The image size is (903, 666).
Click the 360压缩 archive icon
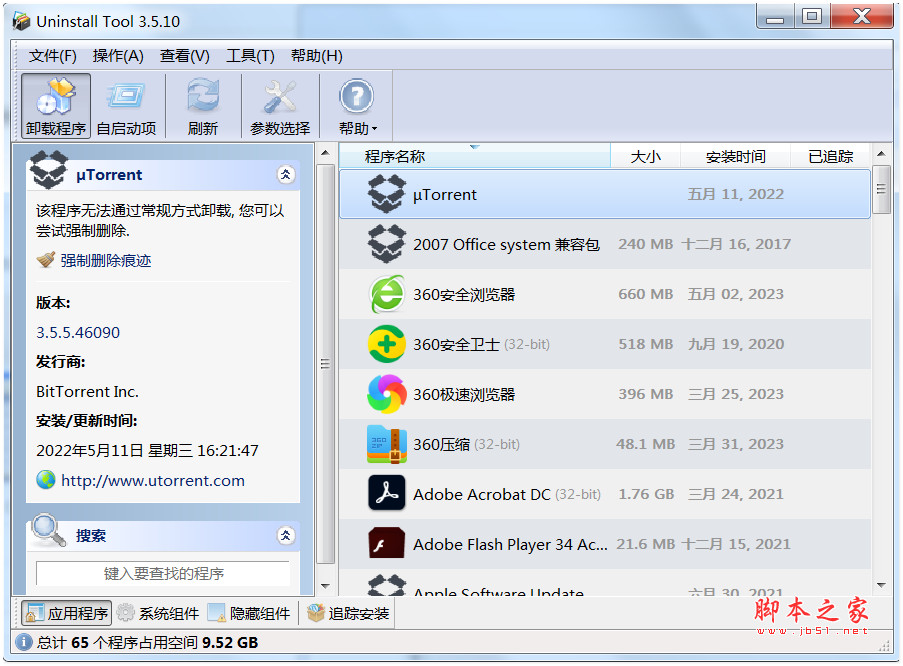(386, 444)
